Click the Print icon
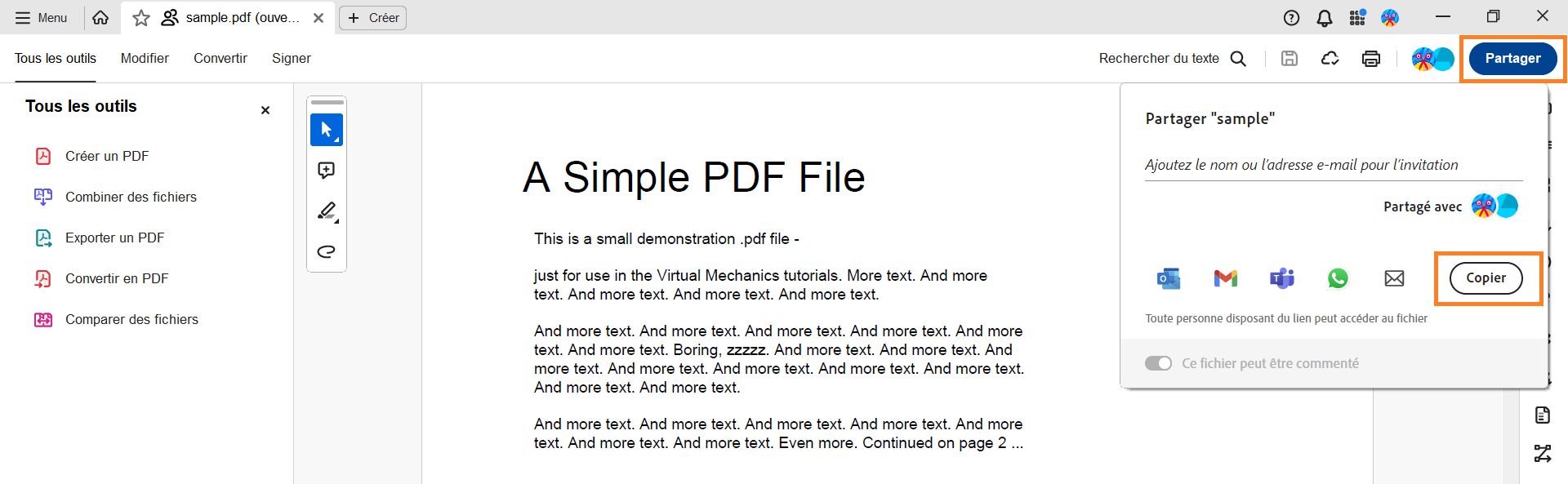 click(x=1371, y=58)
